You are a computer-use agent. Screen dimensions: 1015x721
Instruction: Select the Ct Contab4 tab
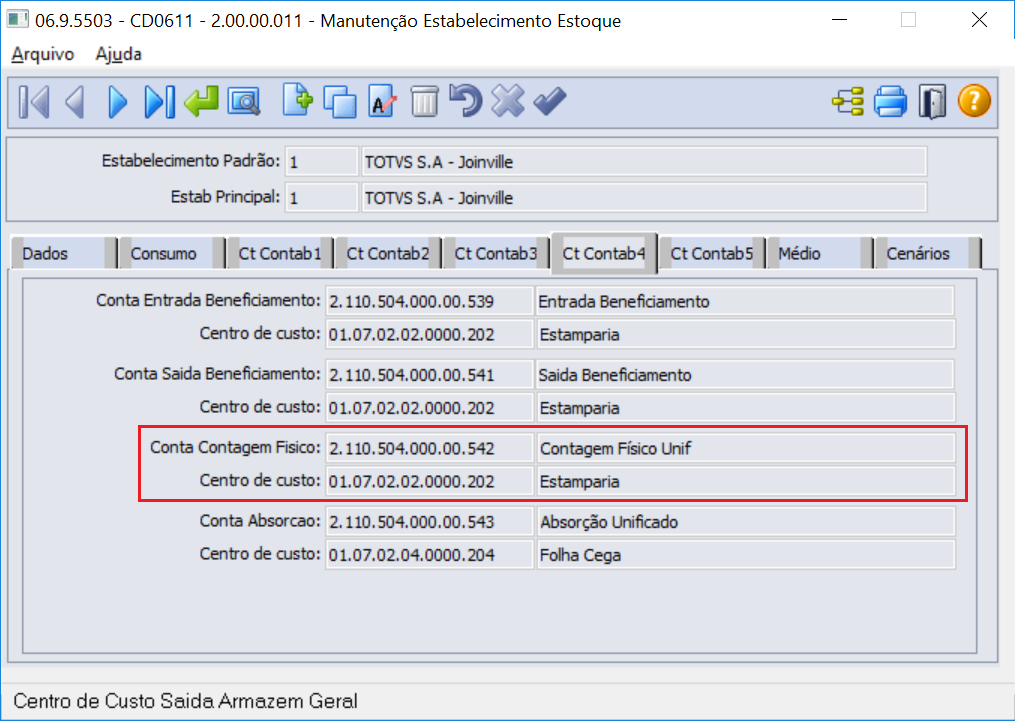point(604,253)
